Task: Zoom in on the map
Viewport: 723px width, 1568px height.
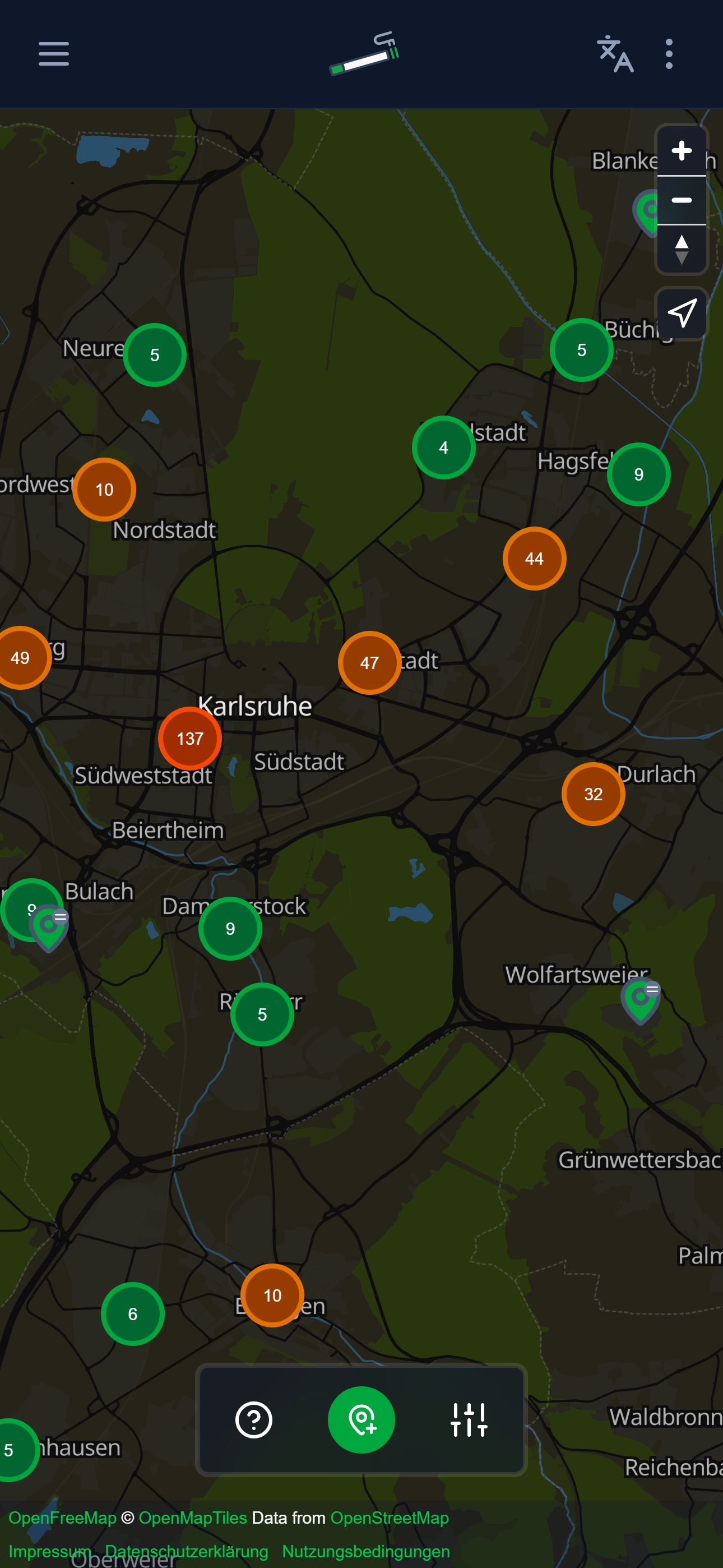Action: point(682,151)
